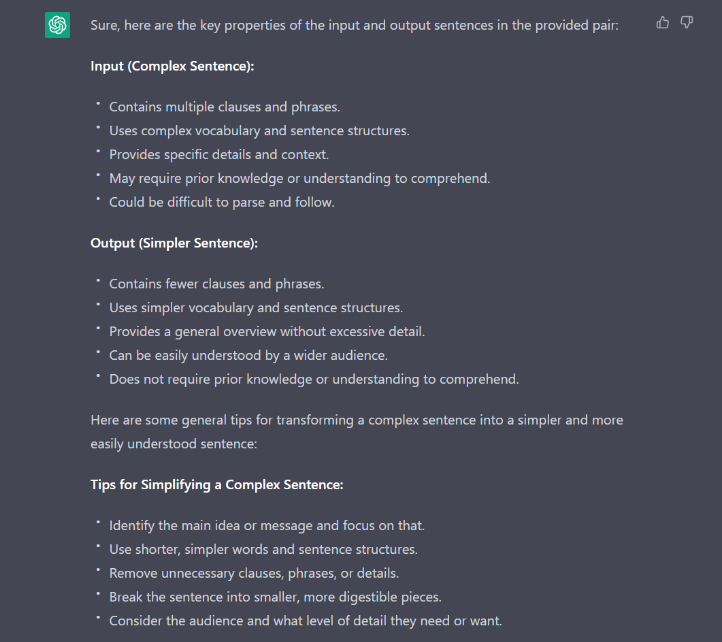Click the opening line starting 'Sure, here are'
This screenshot has width=722, height=642.
coord(354,24)
